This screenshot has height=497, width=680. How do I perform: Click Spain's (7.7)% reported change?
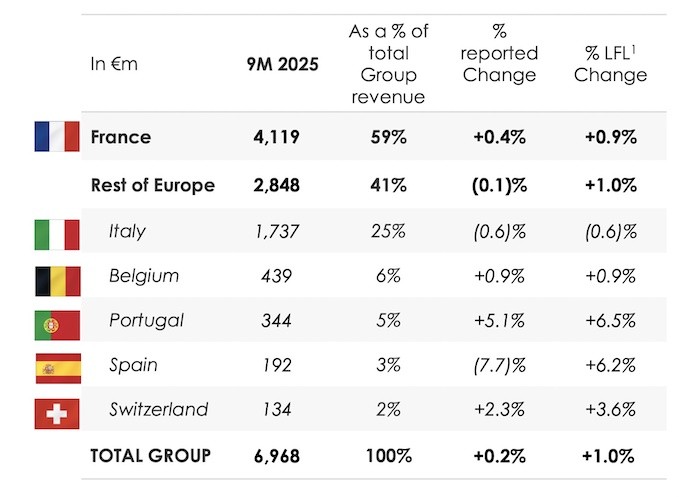tap(501, 365)
